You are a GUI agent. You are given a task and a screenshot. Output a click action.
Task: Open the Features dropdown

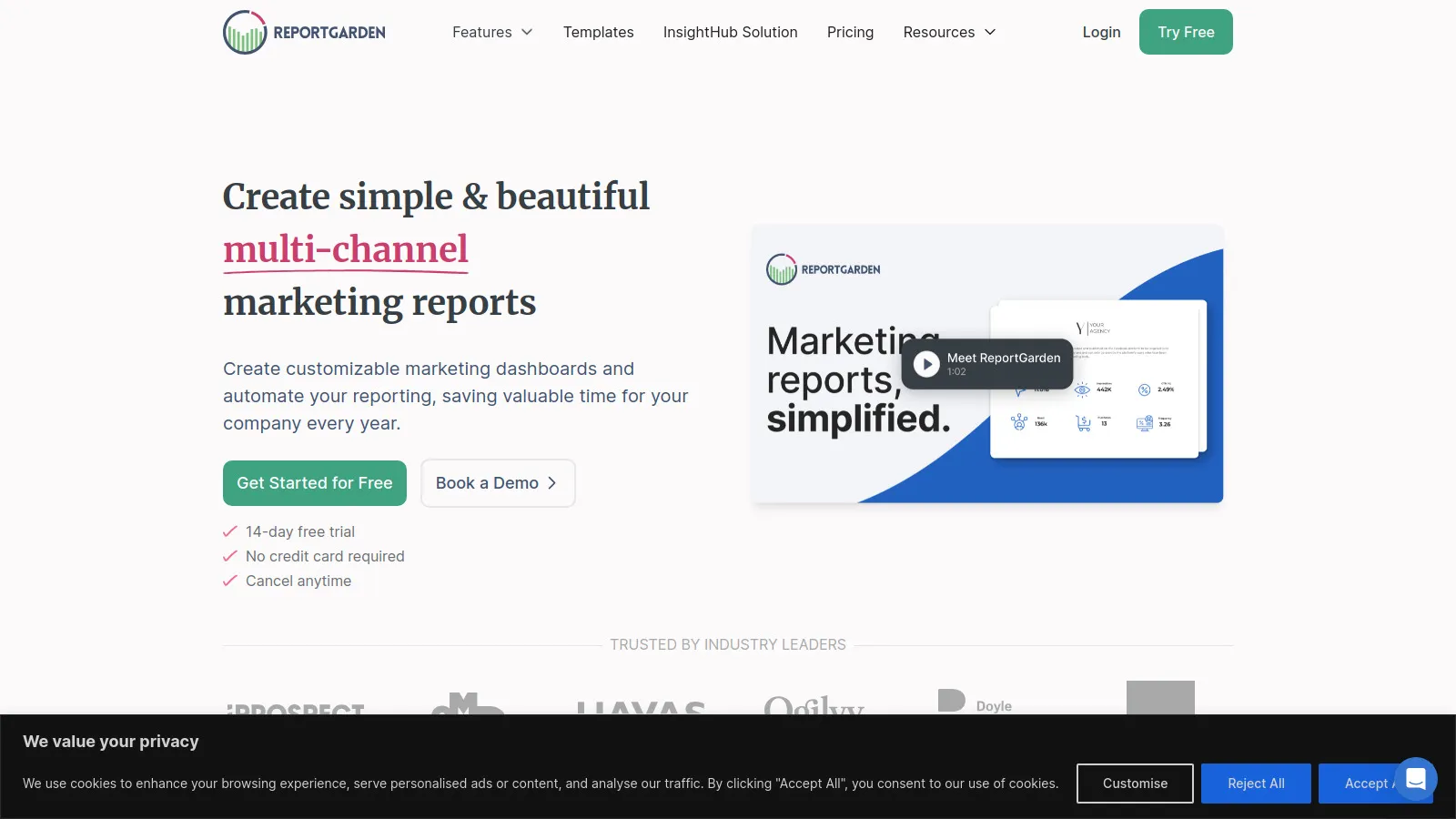(x=492, y=32)
